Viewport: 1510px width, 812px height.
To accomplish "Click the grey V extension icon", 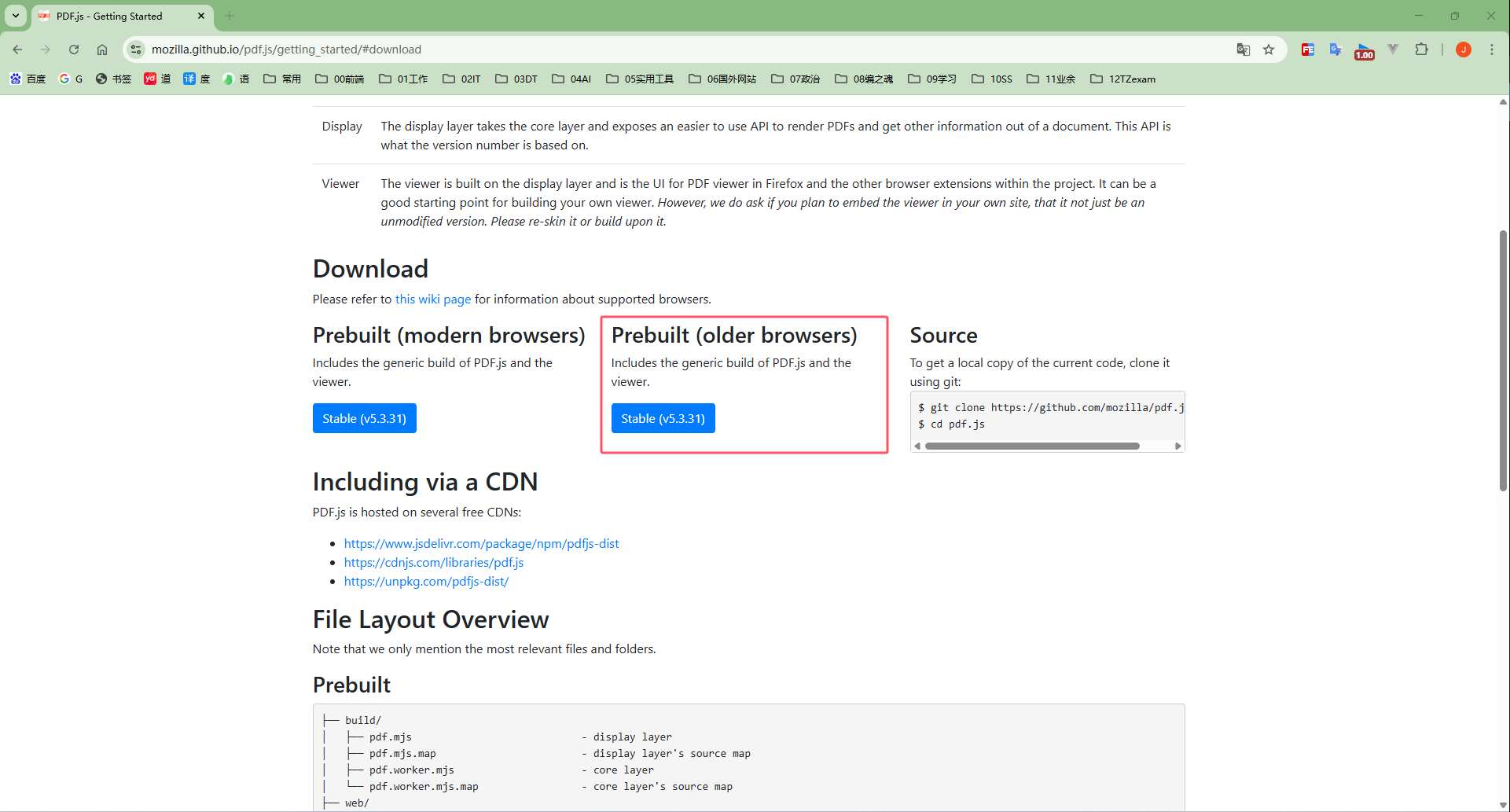I will click(x=1393, y=50).
